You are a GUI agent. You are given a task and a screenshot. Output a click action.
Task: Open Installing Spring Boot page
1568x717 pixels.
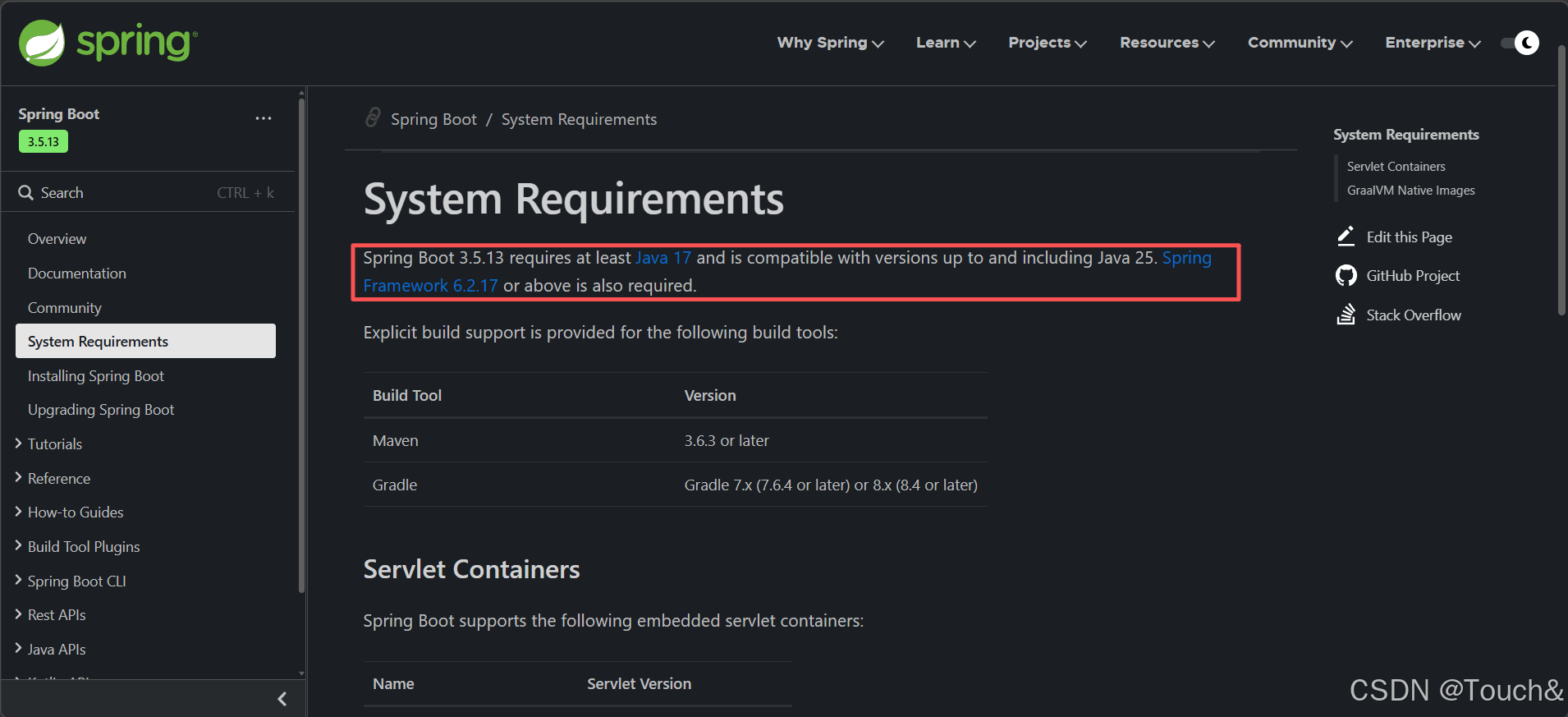96,376
